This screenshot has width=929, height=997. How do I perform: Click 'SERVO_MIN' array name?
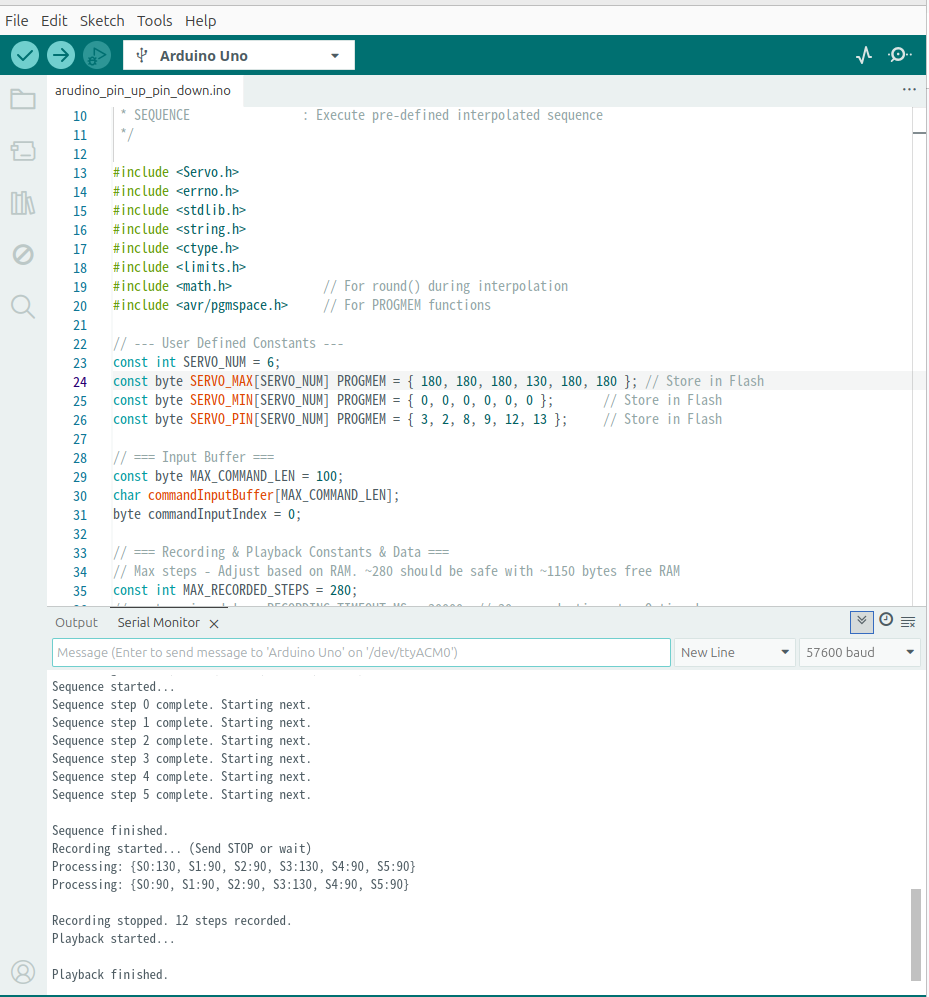click(x=221, y=401)
